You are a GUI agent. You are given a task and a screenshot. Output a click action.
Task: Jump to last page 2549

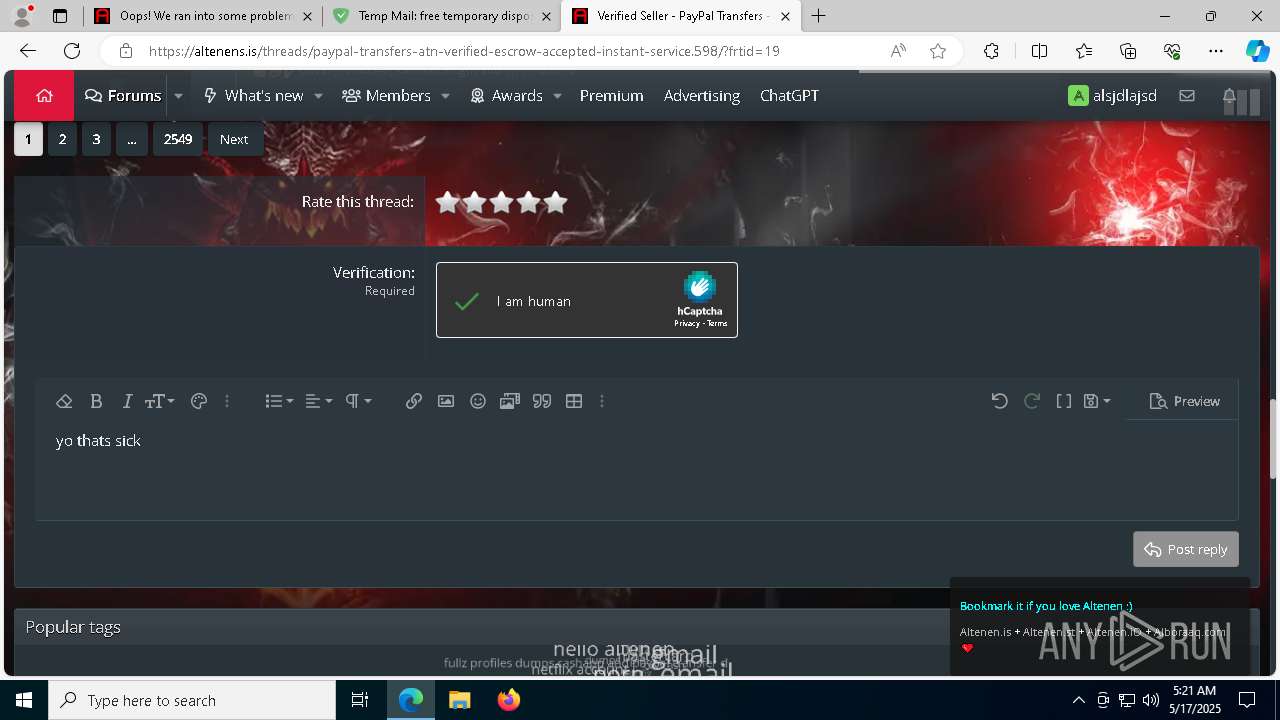tap(178, 139)
